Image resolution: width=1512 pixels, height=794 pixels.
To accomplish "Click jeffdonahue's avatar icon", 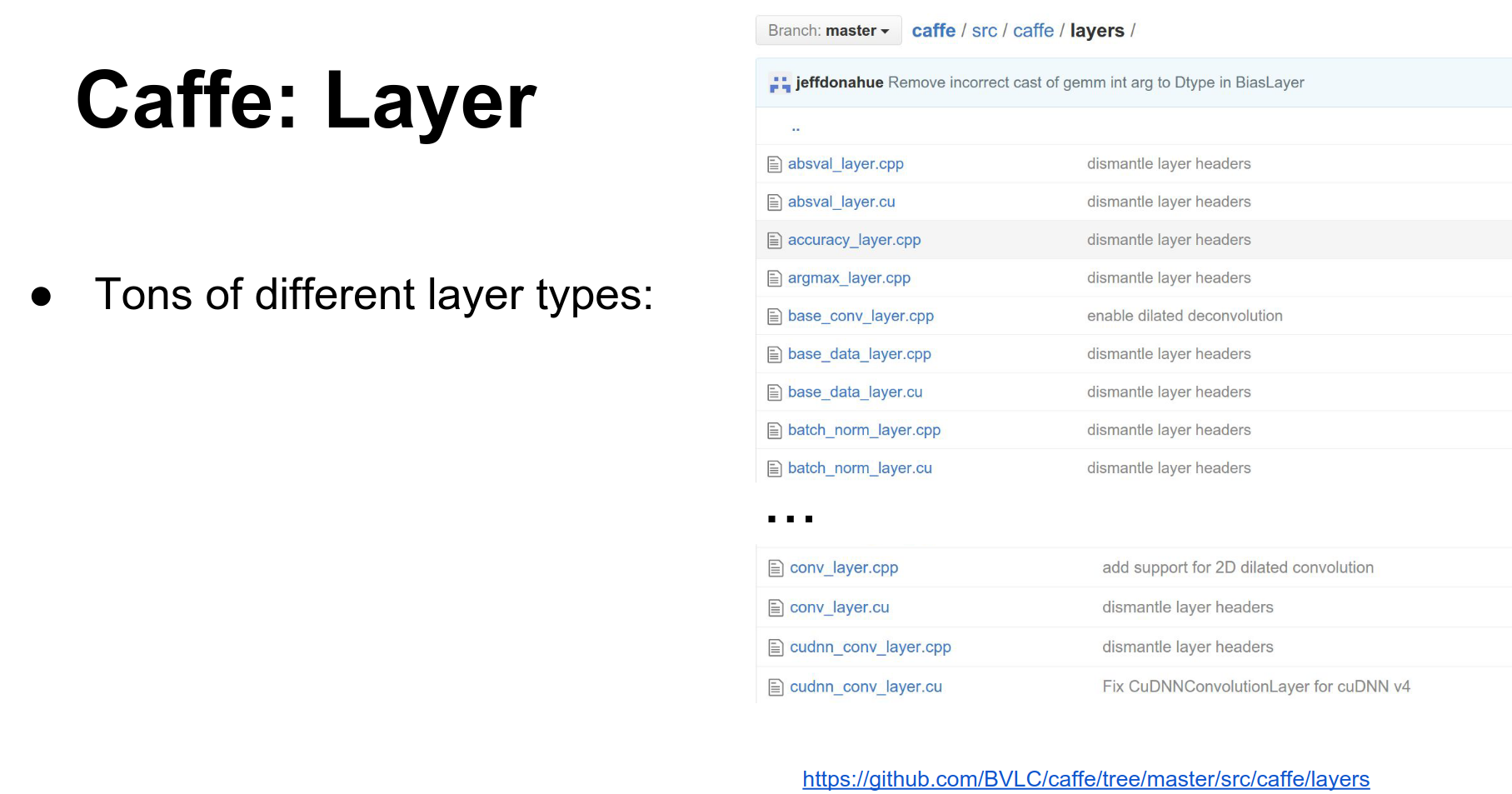I will (x=780, y=83).
